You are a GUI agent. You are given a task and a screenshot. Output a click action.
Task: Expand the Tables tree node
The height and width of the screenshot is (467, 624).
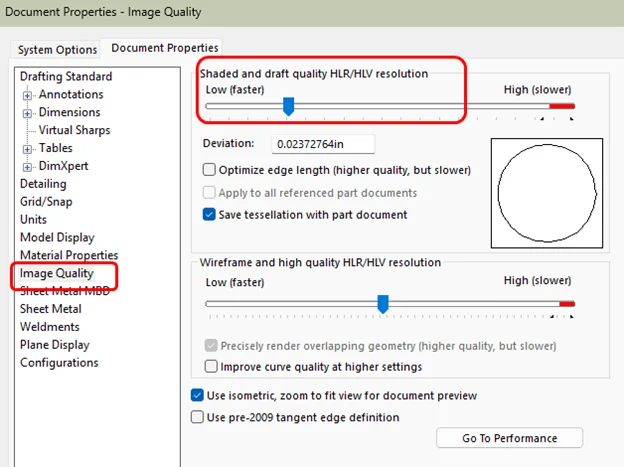[28, 149]
